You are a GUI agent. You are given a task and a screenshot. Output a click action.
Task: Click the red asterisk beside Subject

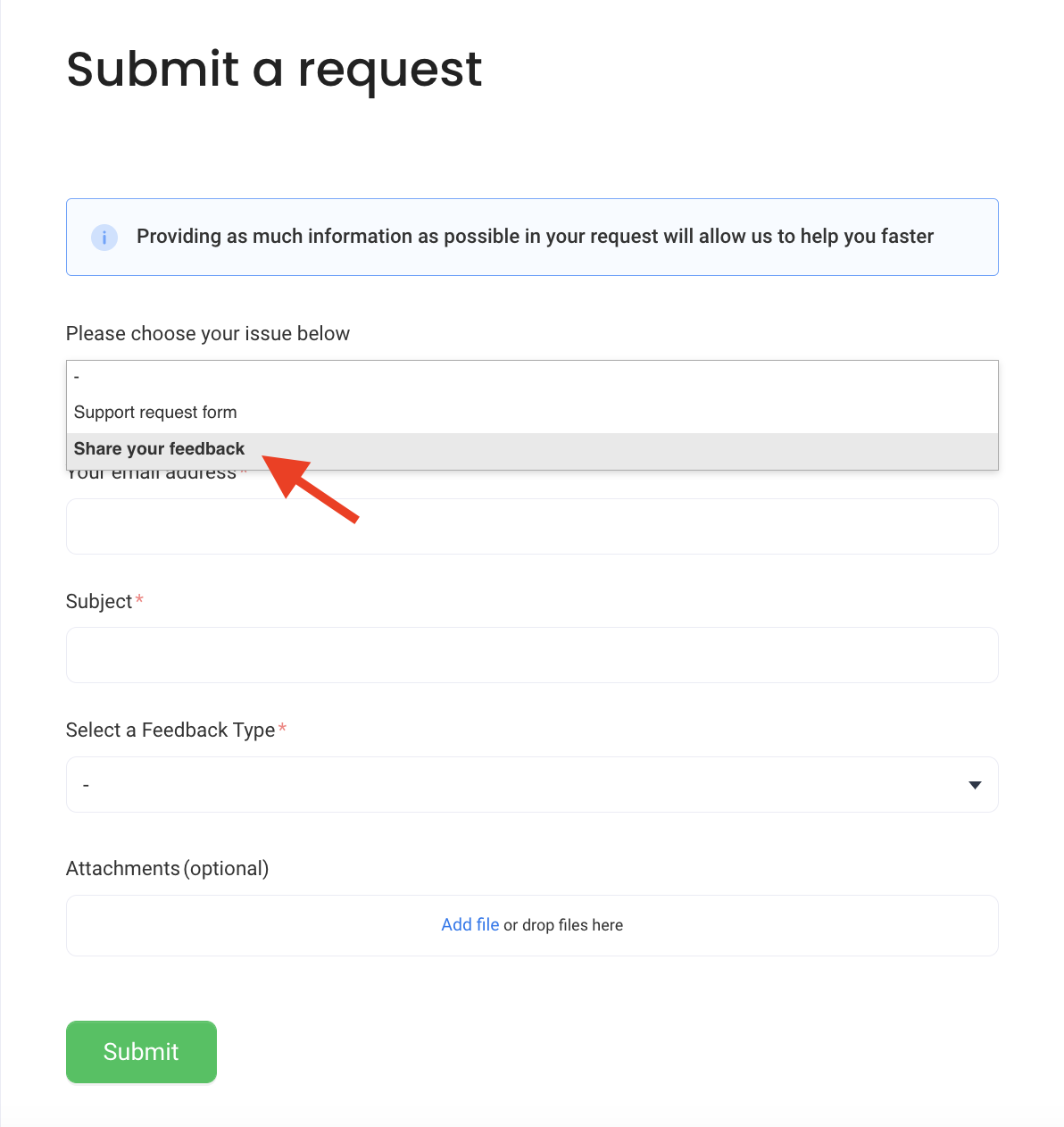139,599
